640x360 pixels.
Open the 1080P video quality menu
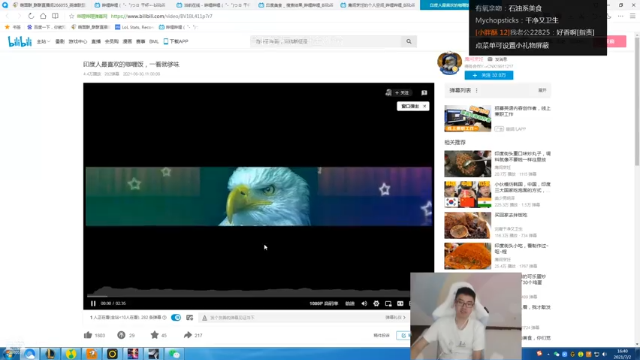(x=324, y=303)
